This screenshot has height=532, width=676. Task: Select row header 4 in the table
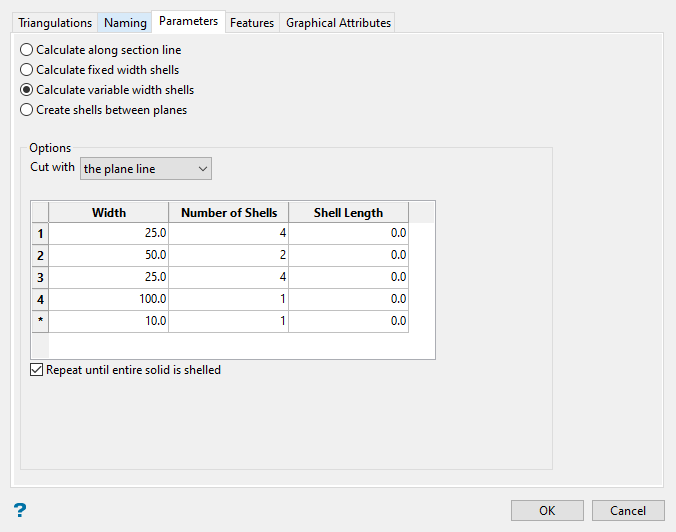point(41,299)
